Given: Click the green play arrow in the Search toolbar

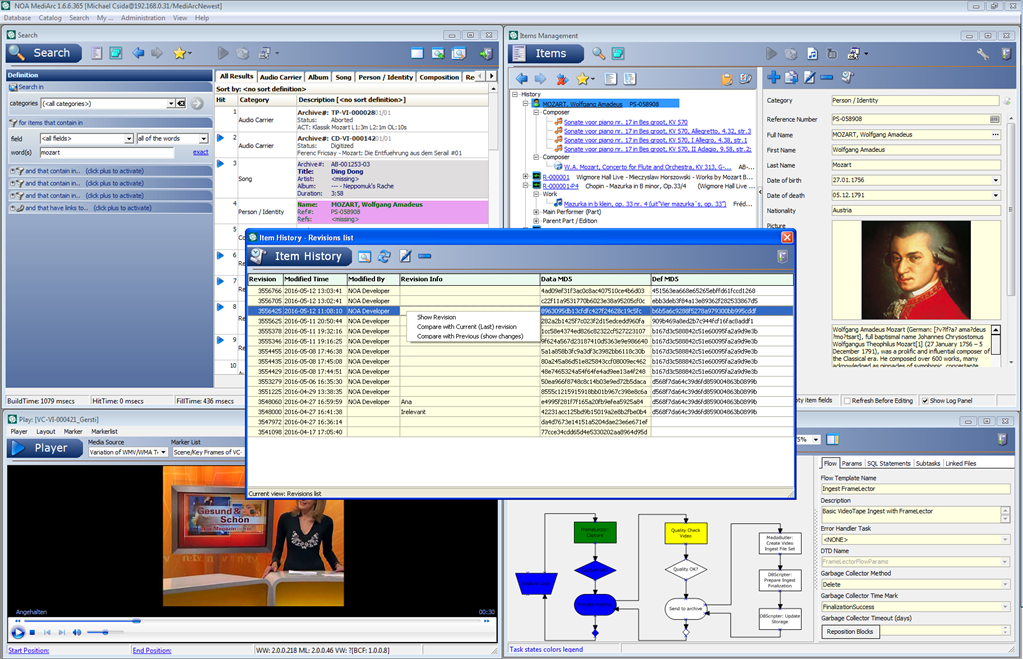Looking at the screenshot, I should [222, 53].
